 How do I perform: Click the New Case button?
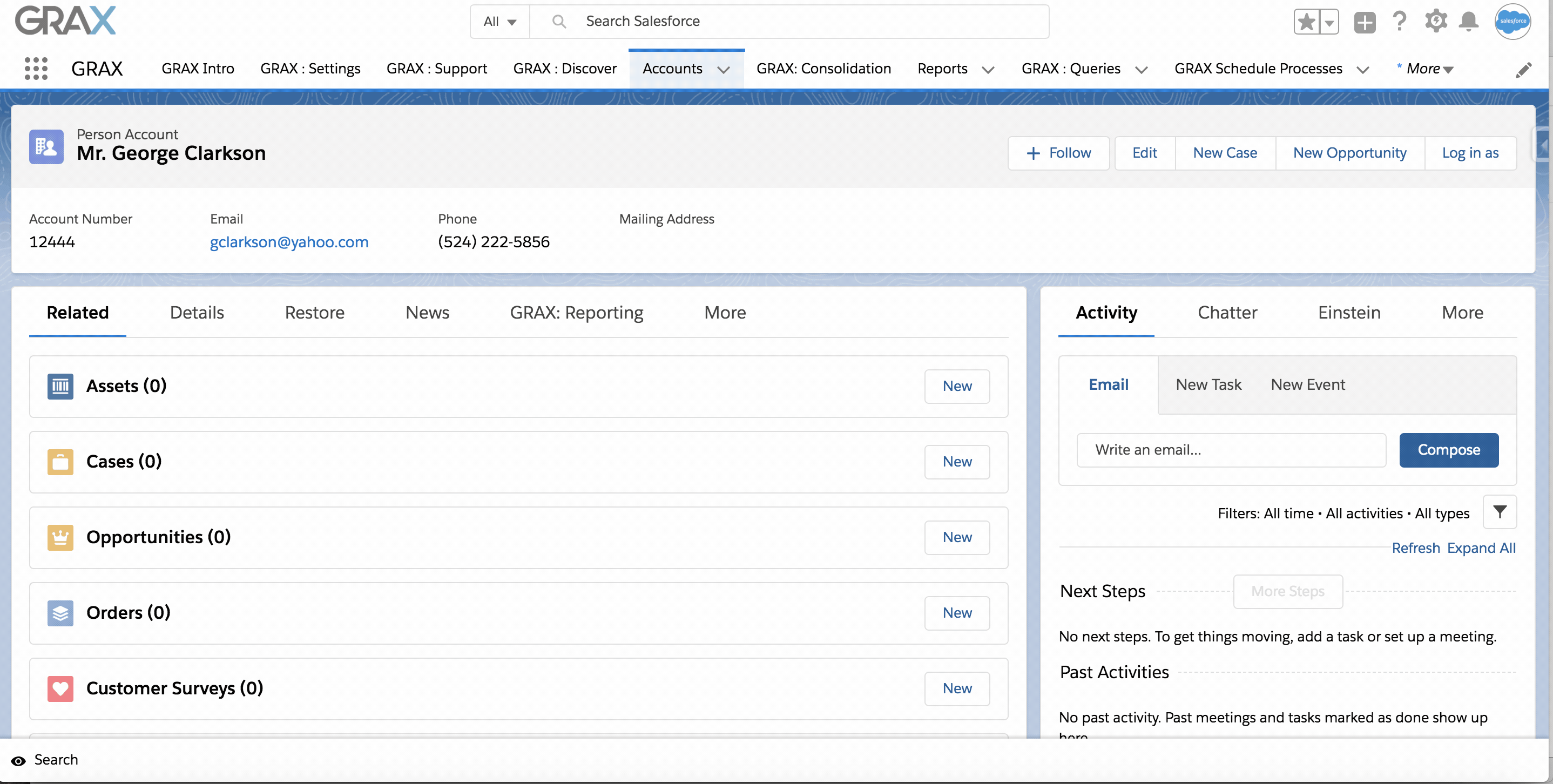point(1225,153)
